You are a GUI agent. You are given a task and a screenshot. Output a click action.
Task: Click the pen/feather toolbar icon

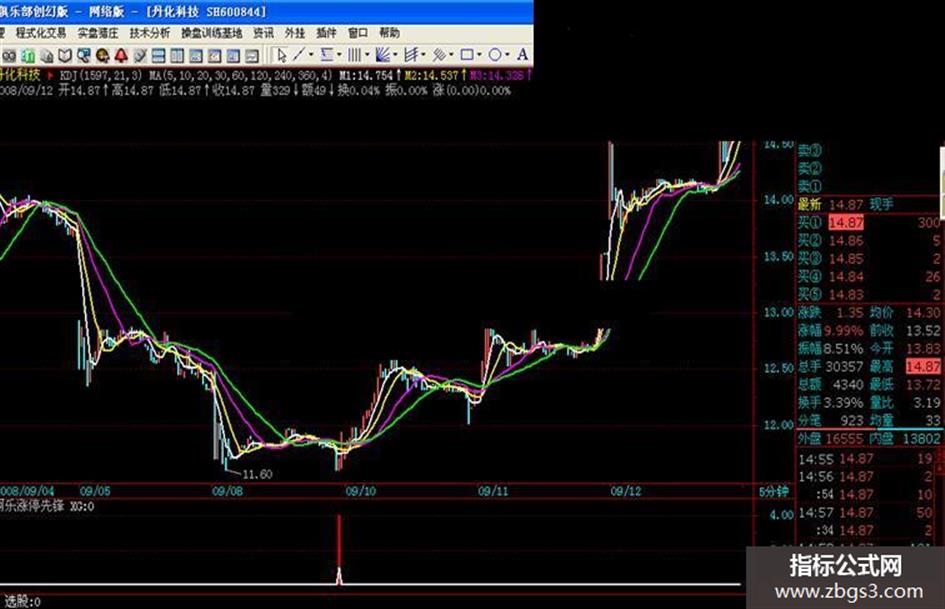(140, 56)
